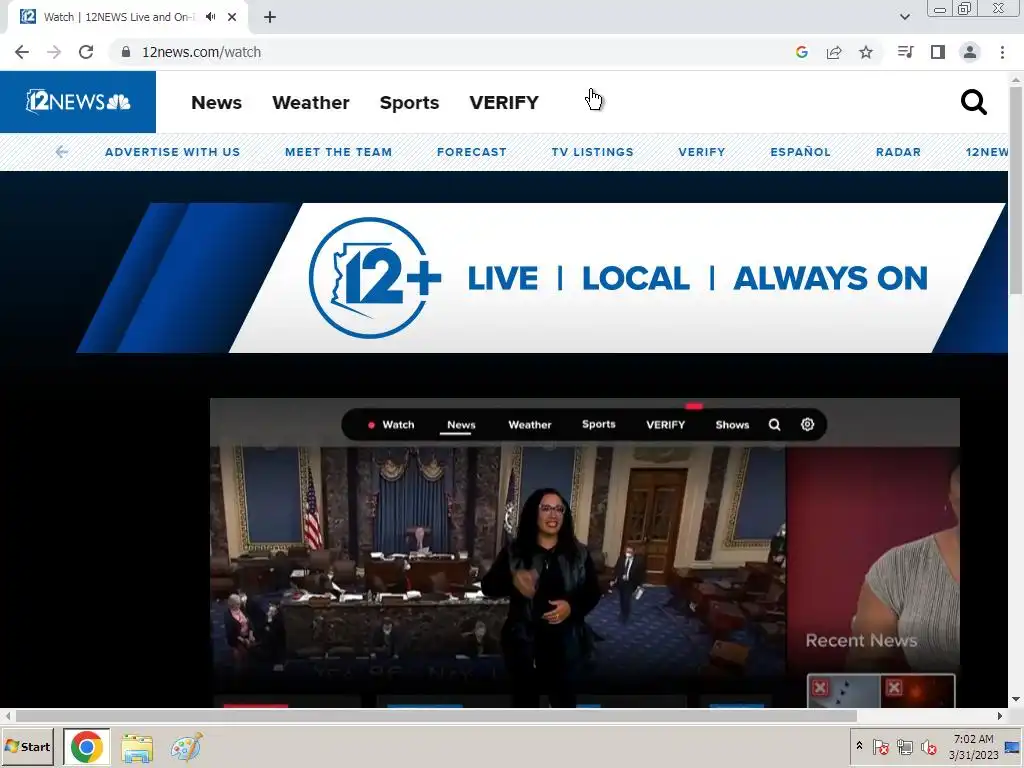
Task: Click the second Recent News thumbnail
Action: pyautogui.click(x=918, y=691)
